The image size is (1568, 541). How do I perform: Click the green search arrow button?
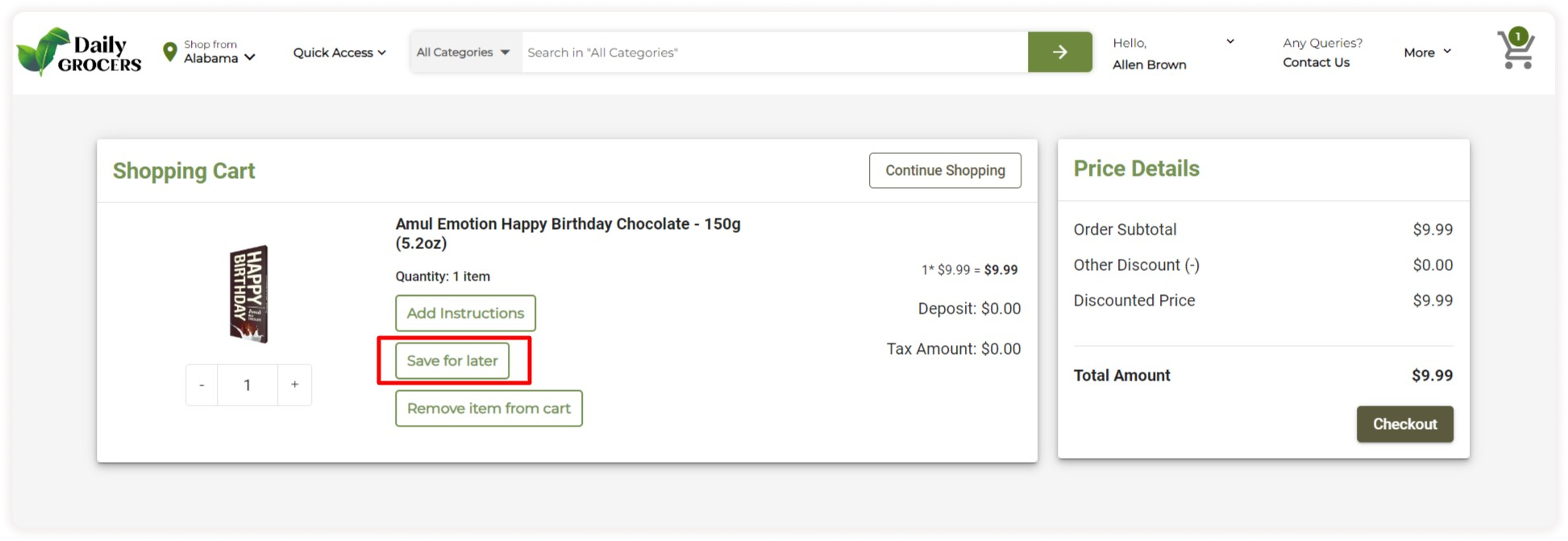[x=1059, y=52]
